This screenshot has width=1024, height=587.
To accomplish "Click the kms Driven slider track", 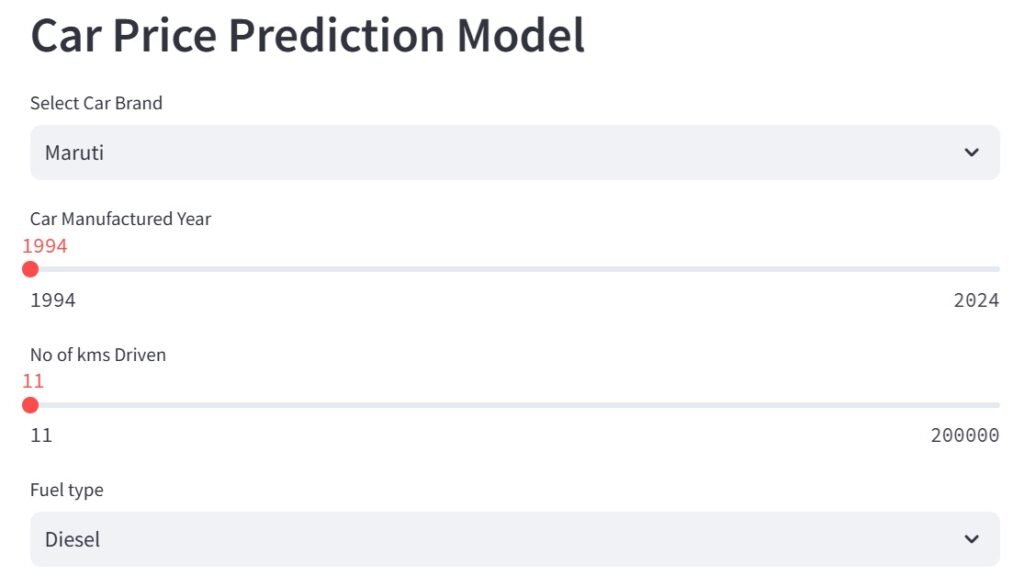I will [514, 405].
